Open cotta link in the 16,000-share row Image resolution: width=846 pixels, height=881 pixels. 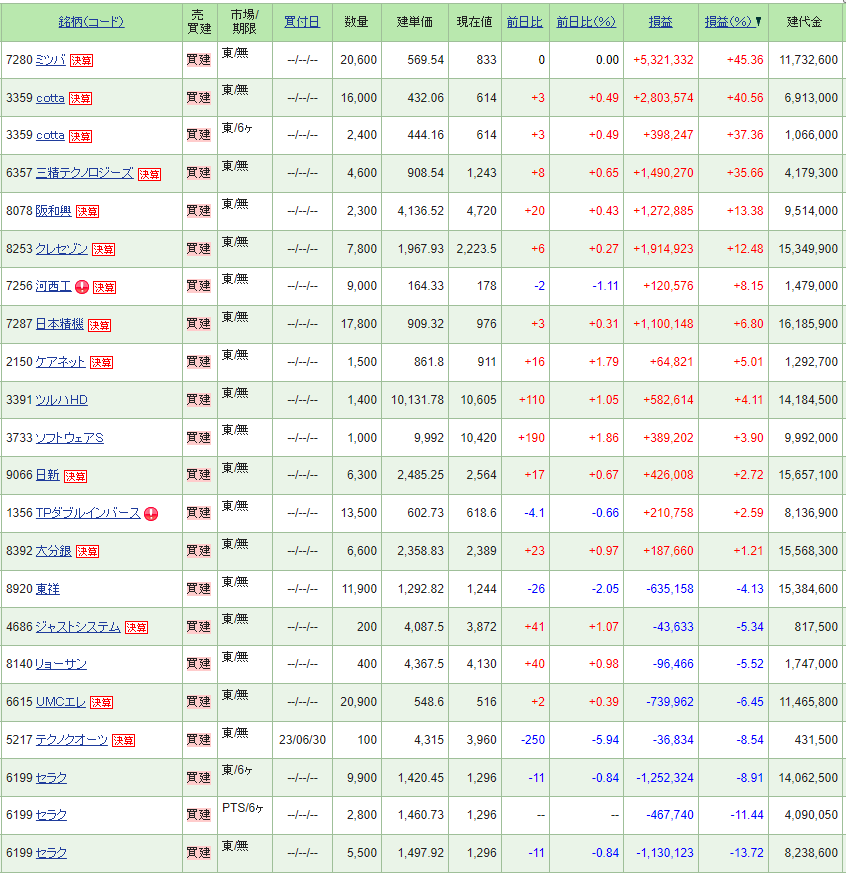[x=50, y=98]
